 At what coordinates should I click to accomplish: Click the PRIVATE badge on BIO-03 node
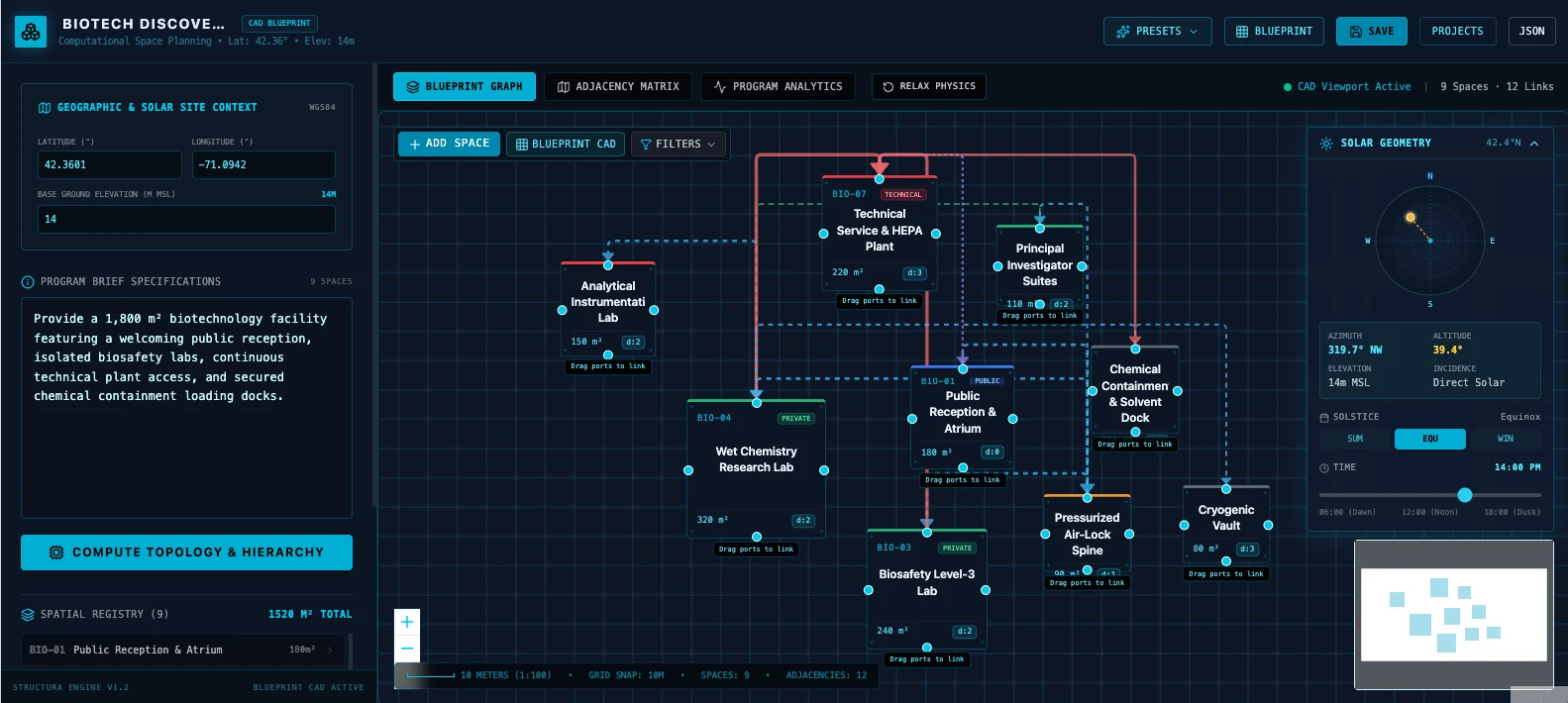[957, 549]
